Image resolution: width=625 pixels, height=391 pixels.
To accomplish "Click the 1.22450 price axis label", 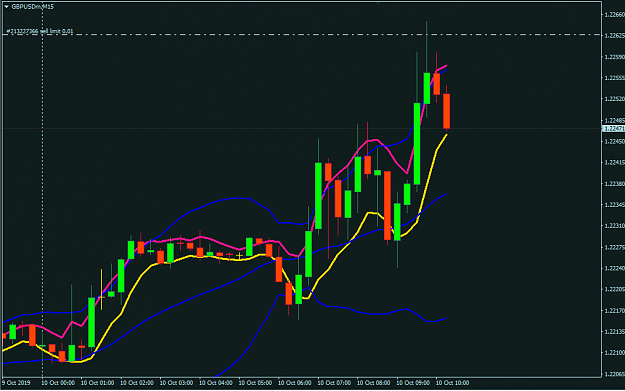I will [x=614, y=141].
